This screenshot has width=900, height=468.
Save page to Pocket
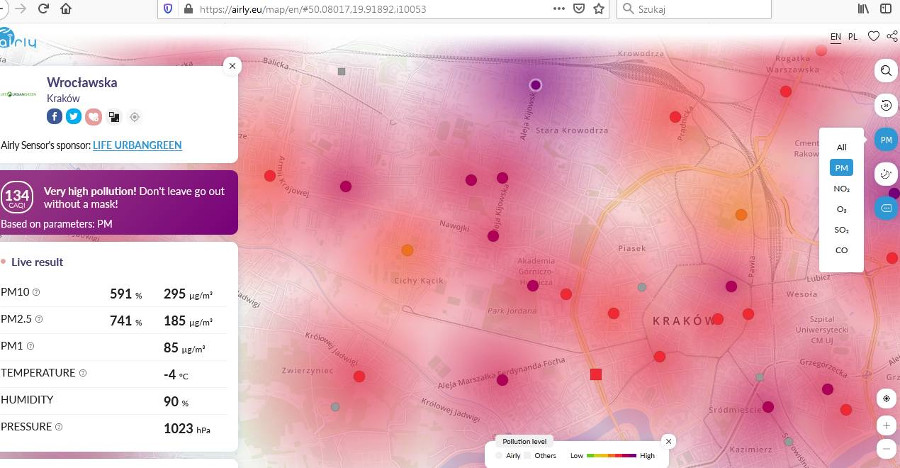[x=579, y=9]
